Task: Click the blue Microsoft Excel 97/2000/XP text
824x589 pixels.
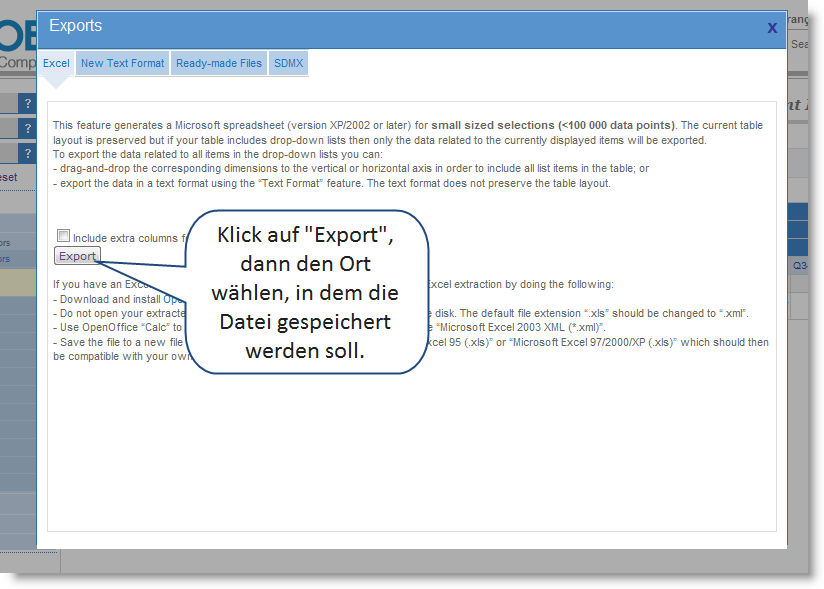Action: [x=589, y=342]
